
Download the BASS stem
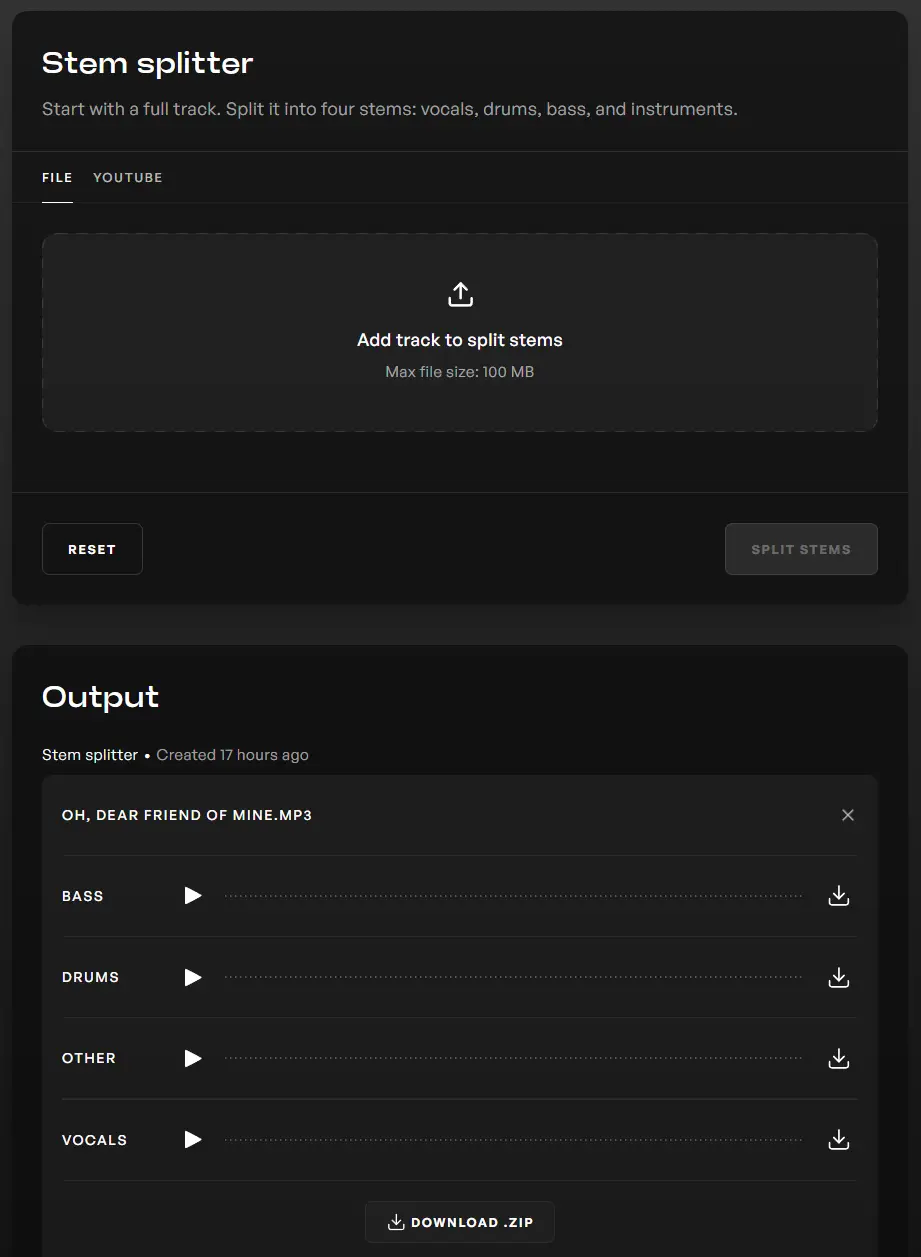(839, 896)
